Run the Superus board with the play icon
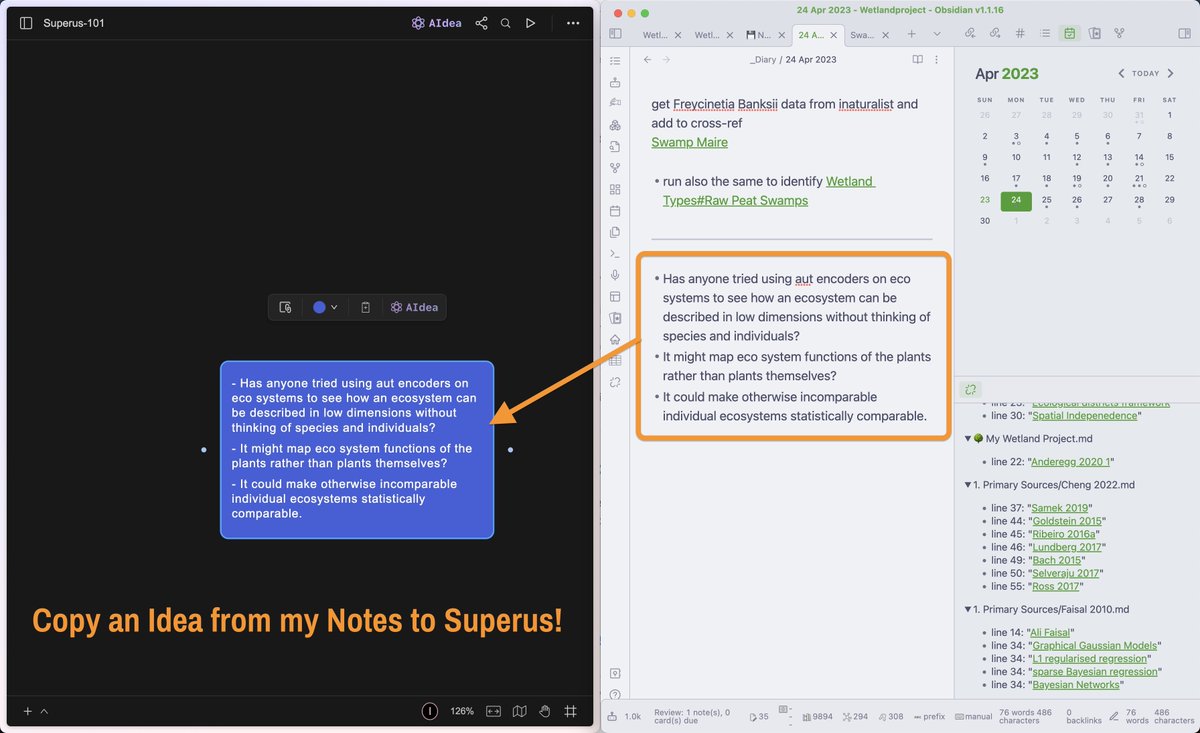This screenshot has height=733, width=1200. point(530,22)
